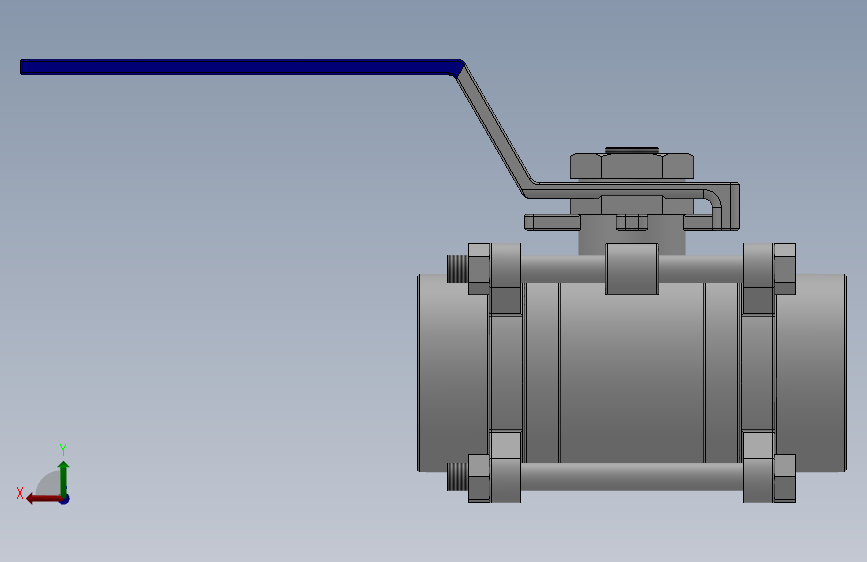Select the upper-right bolt head
Viewport: 867px width, 562px height.
click(x=785, y=269)
